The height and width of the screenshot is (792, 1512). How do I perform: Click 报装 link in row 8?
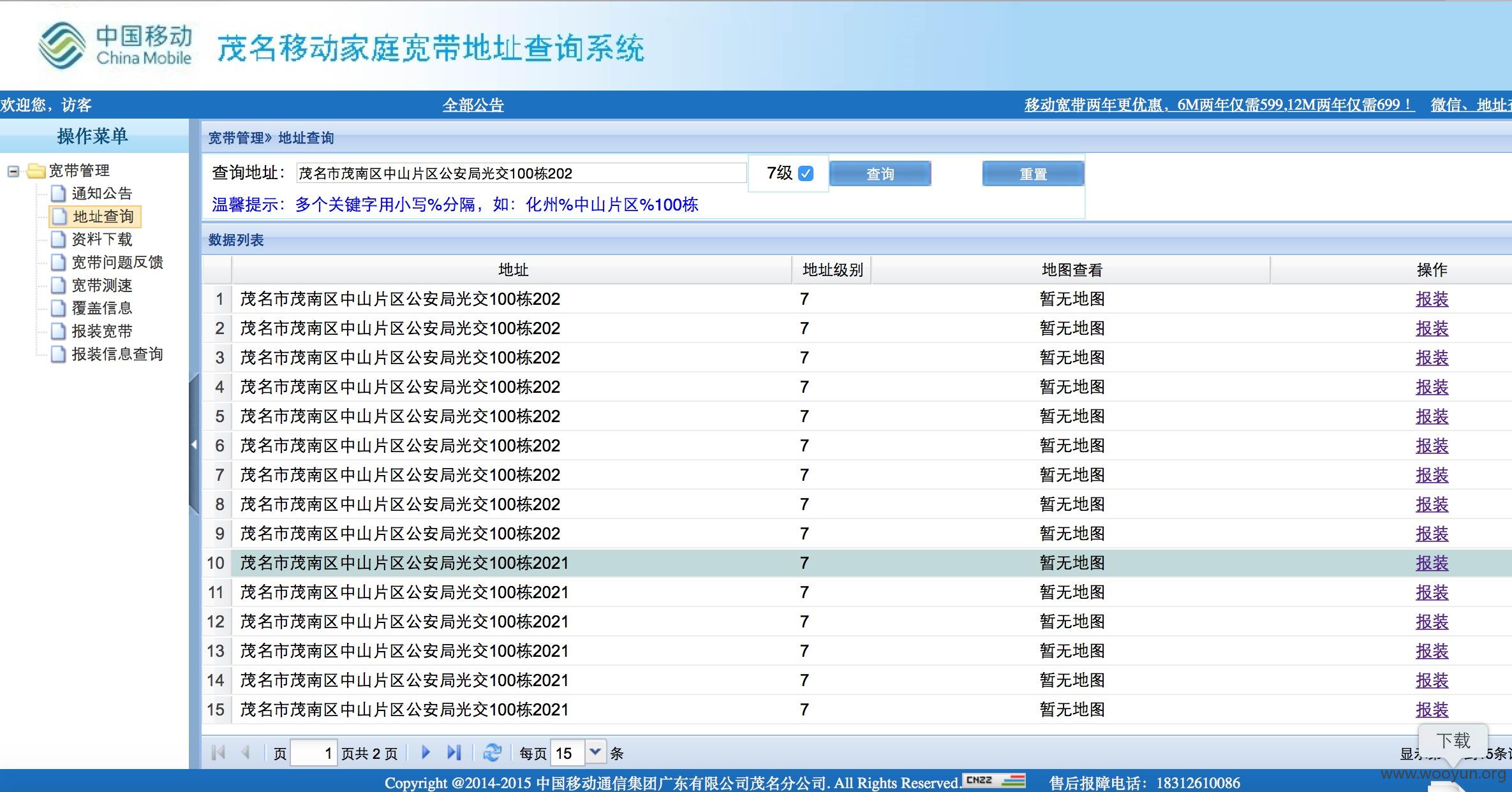click(1432, 504)
